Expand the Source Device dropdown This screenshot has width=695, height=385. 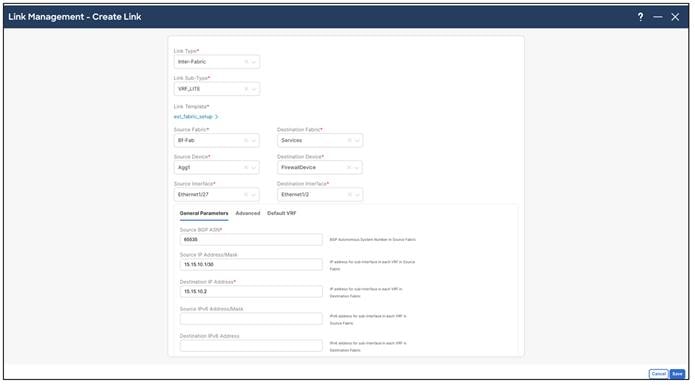(x=254, y=167)
